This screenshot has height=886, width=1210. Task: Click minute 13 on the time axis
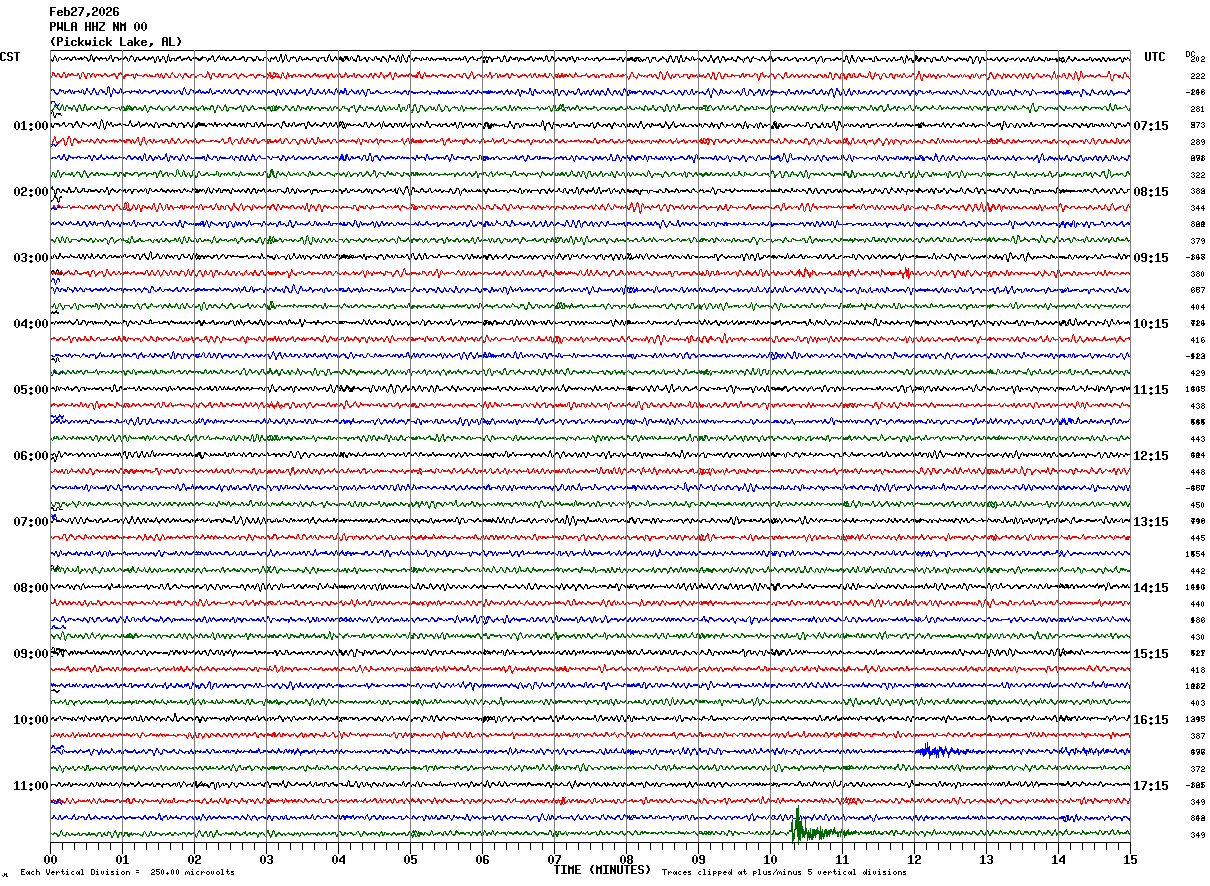point(986,859)
